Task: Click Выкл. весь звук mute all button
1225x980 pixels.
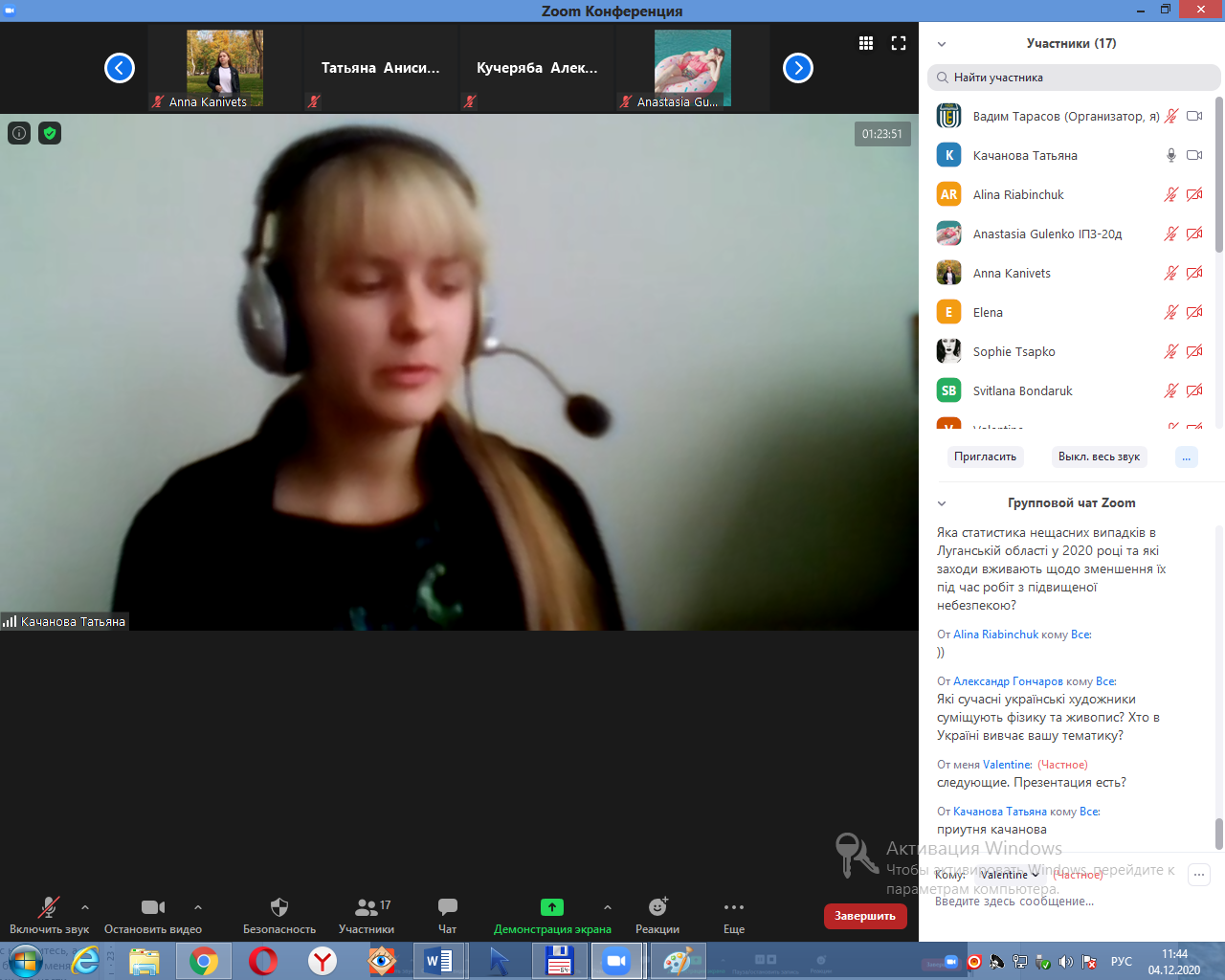Action: click(1099, 457)
